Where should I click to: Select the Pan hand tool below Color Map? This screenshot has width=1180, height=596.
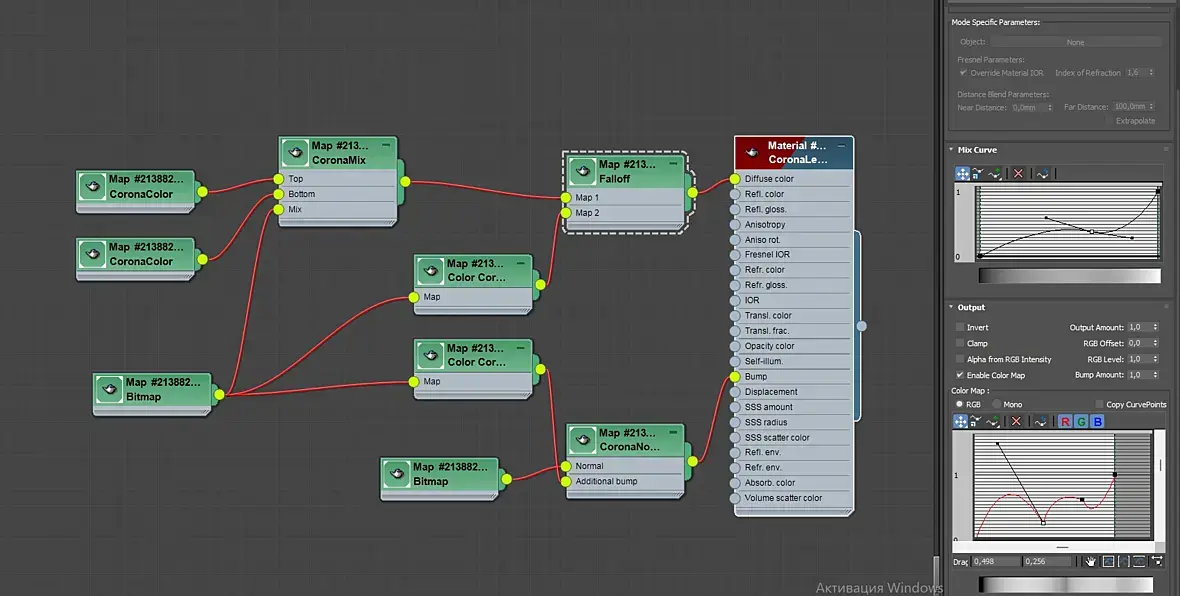(x=1090, y=561)
